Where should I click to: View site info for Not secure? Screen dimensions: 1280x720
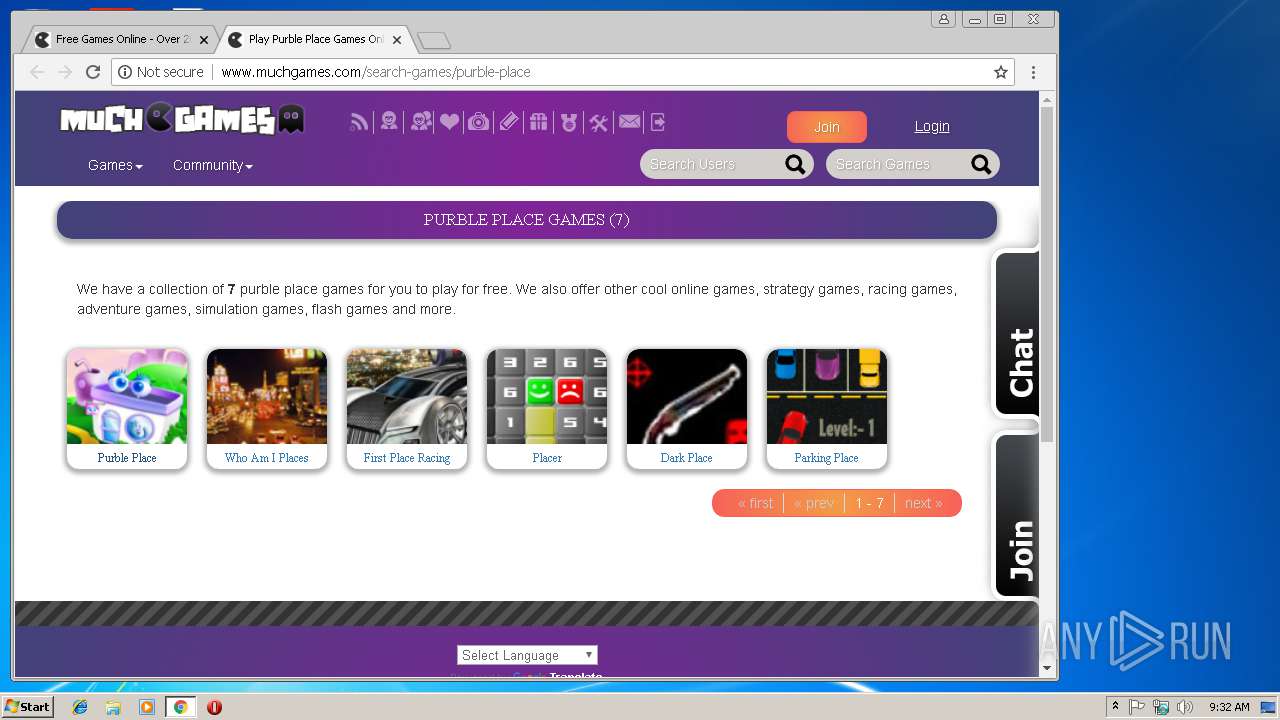tap(160, 72)
